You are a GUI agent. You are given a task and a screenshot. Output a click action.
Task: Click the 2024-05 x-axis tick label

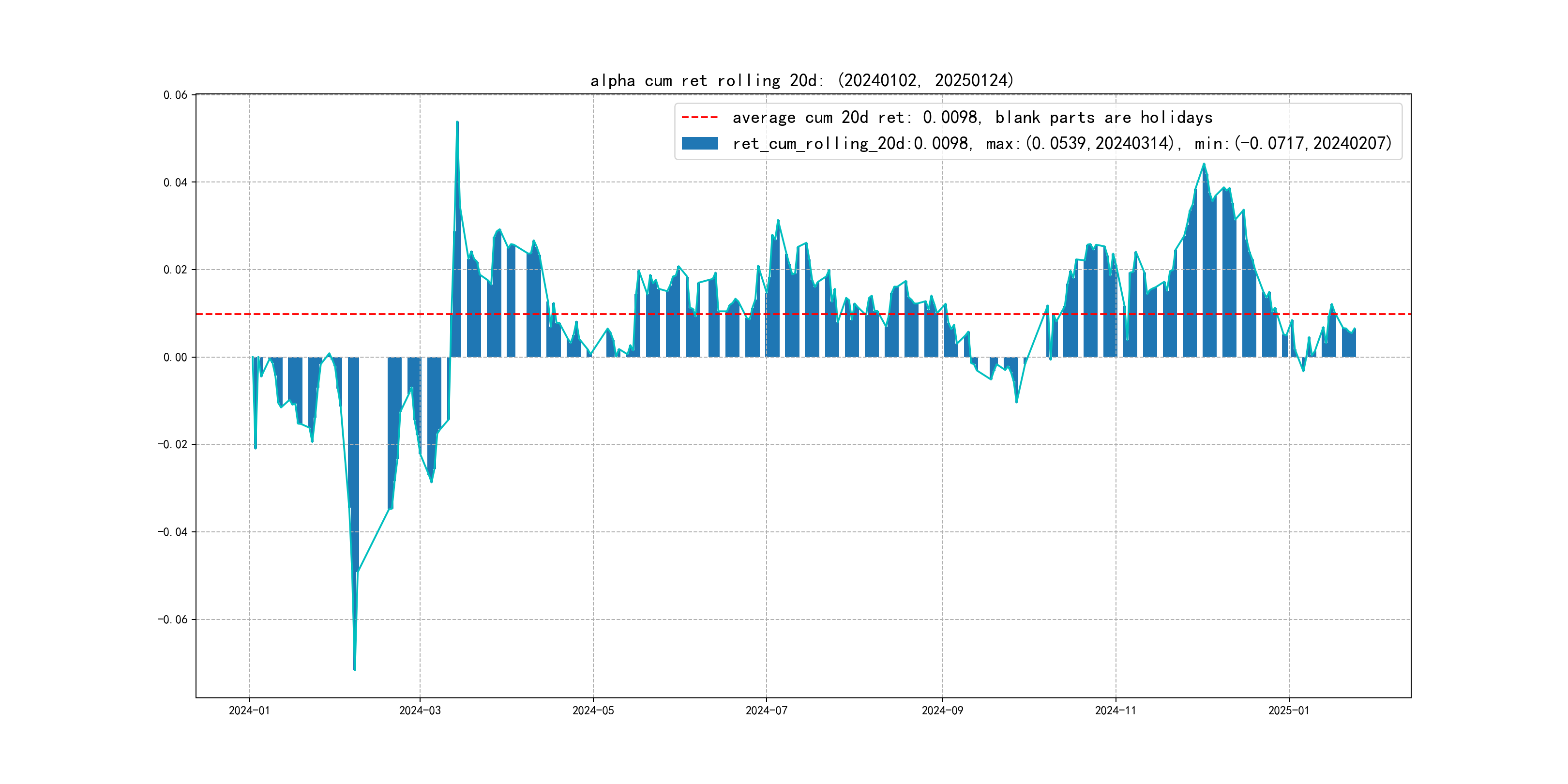593,710
